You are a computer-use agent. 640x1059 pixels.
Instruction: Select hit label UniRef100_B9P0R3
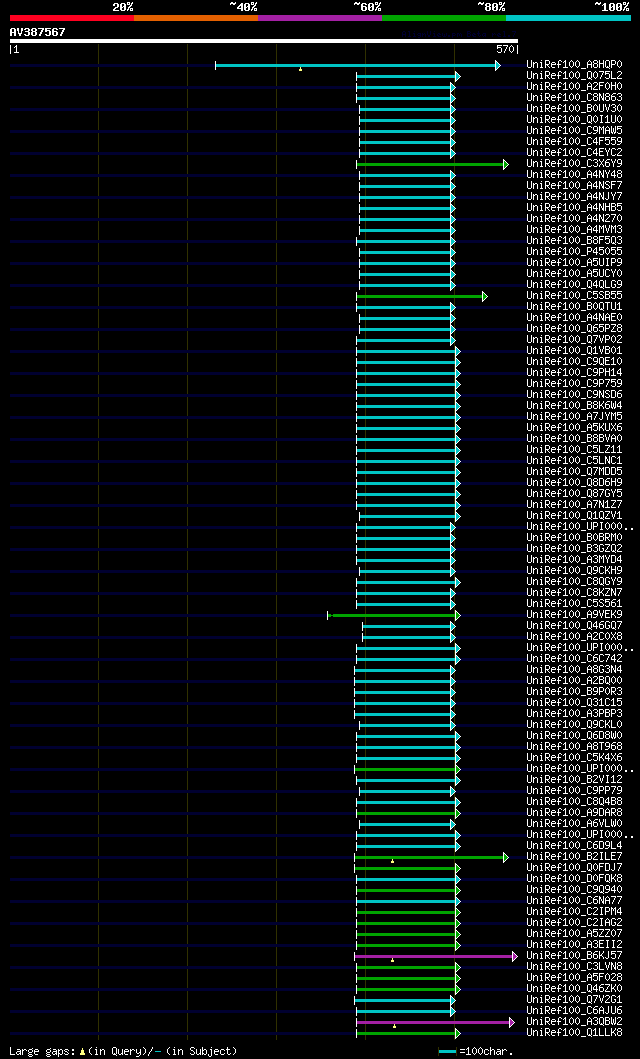(575, 691)
